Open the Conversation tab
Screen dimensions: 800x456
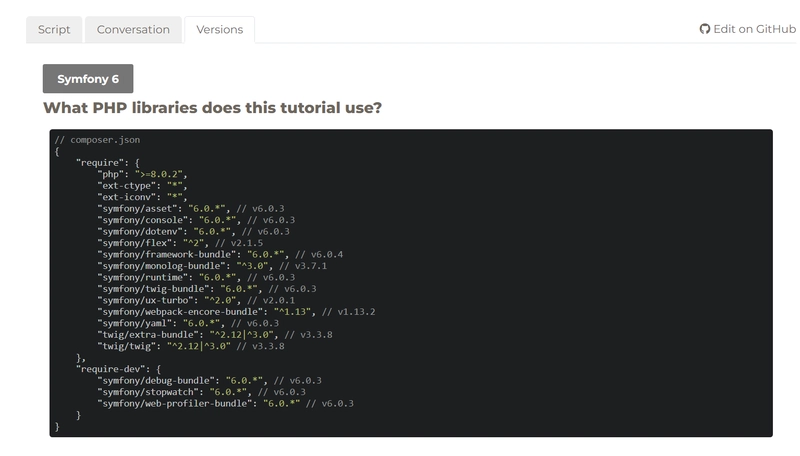[x=133, y=30]
